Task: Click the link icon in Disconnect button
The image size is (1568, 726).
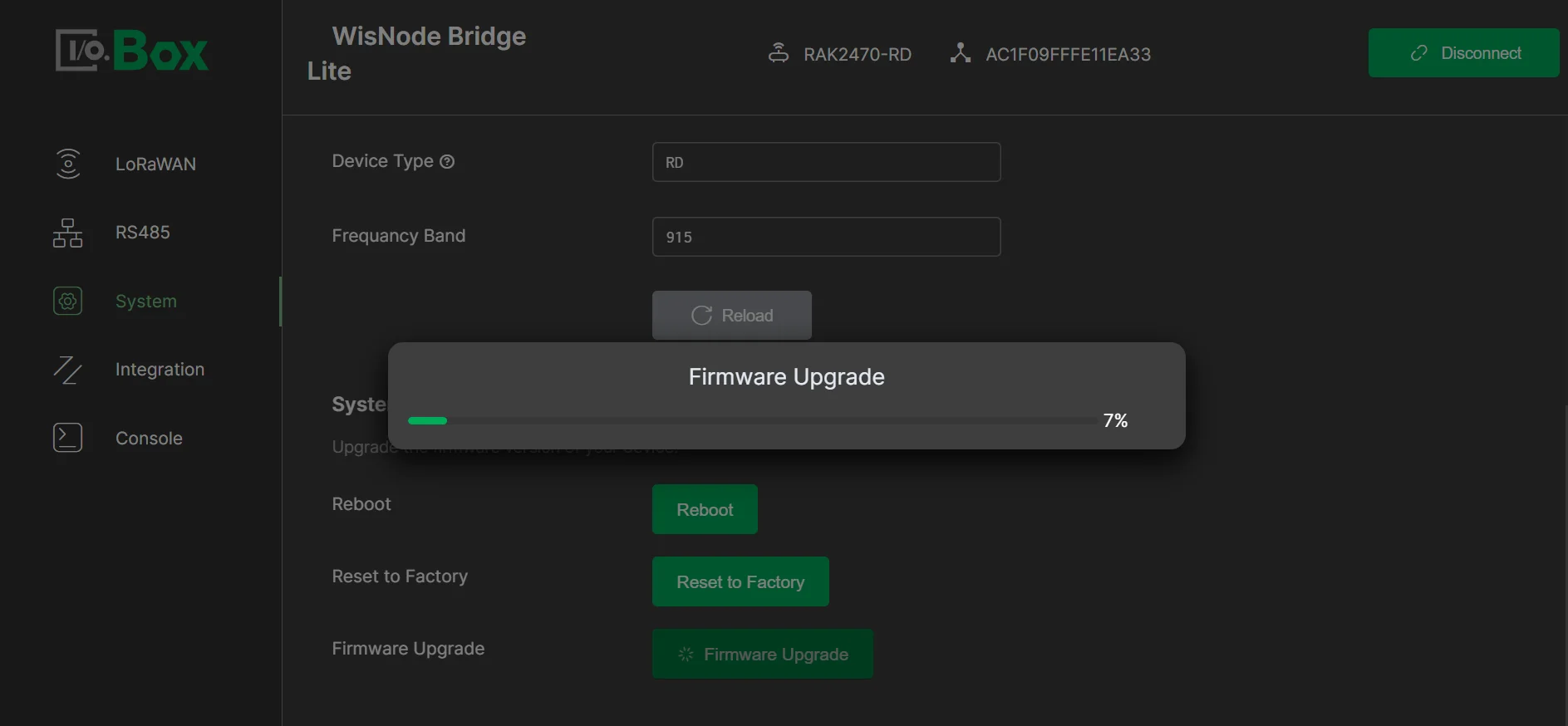Action: point(1419,53)
